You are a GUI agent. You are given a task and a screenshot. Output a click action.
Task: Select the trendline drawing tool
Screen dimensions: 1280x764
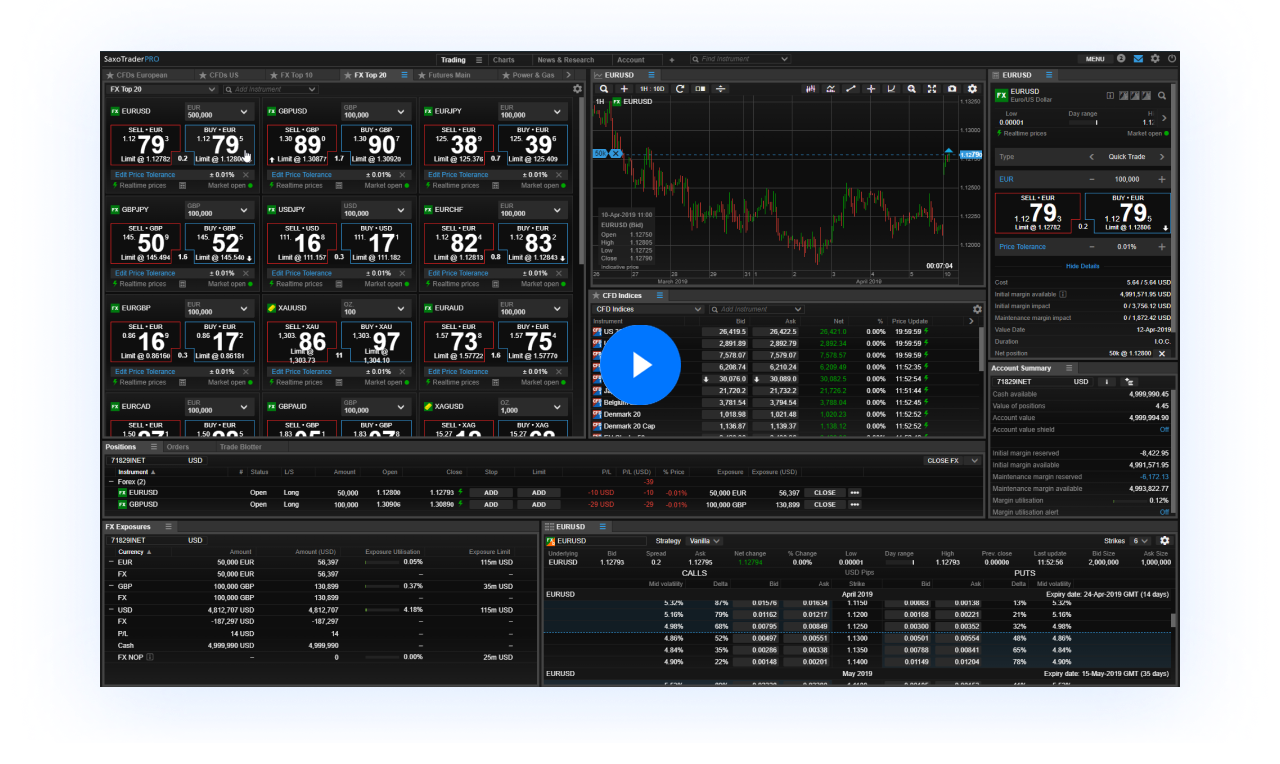(851, 89)
